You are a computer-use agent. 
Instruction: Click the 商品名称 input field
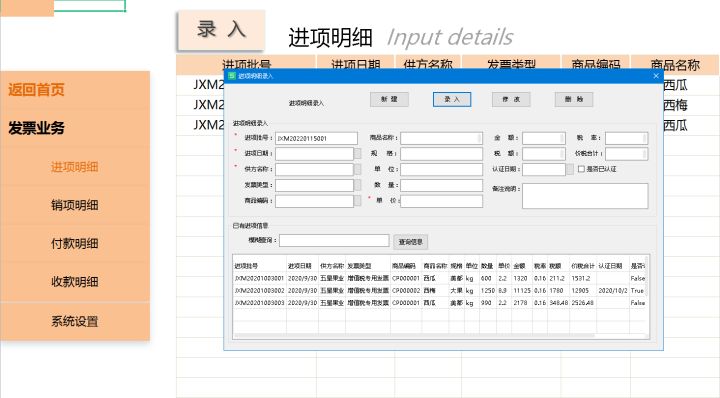(x=441, y=138)
